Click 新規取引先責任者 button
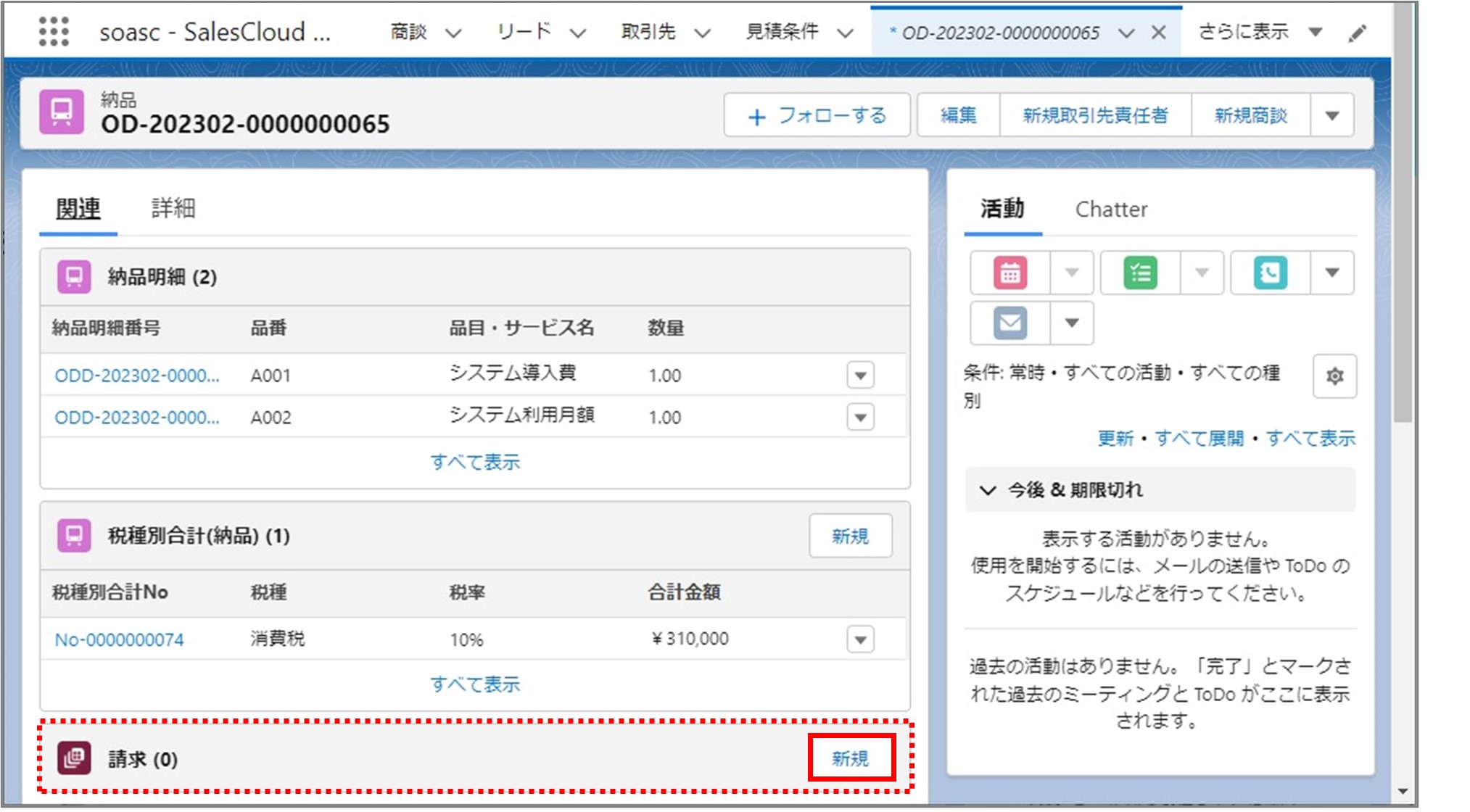 [x=1095, y=115]
